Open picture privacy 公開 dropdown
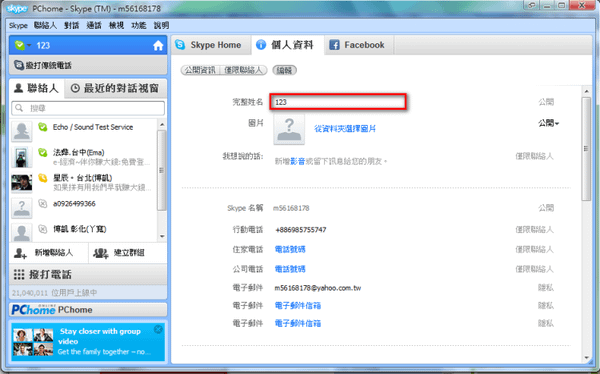 548,123
